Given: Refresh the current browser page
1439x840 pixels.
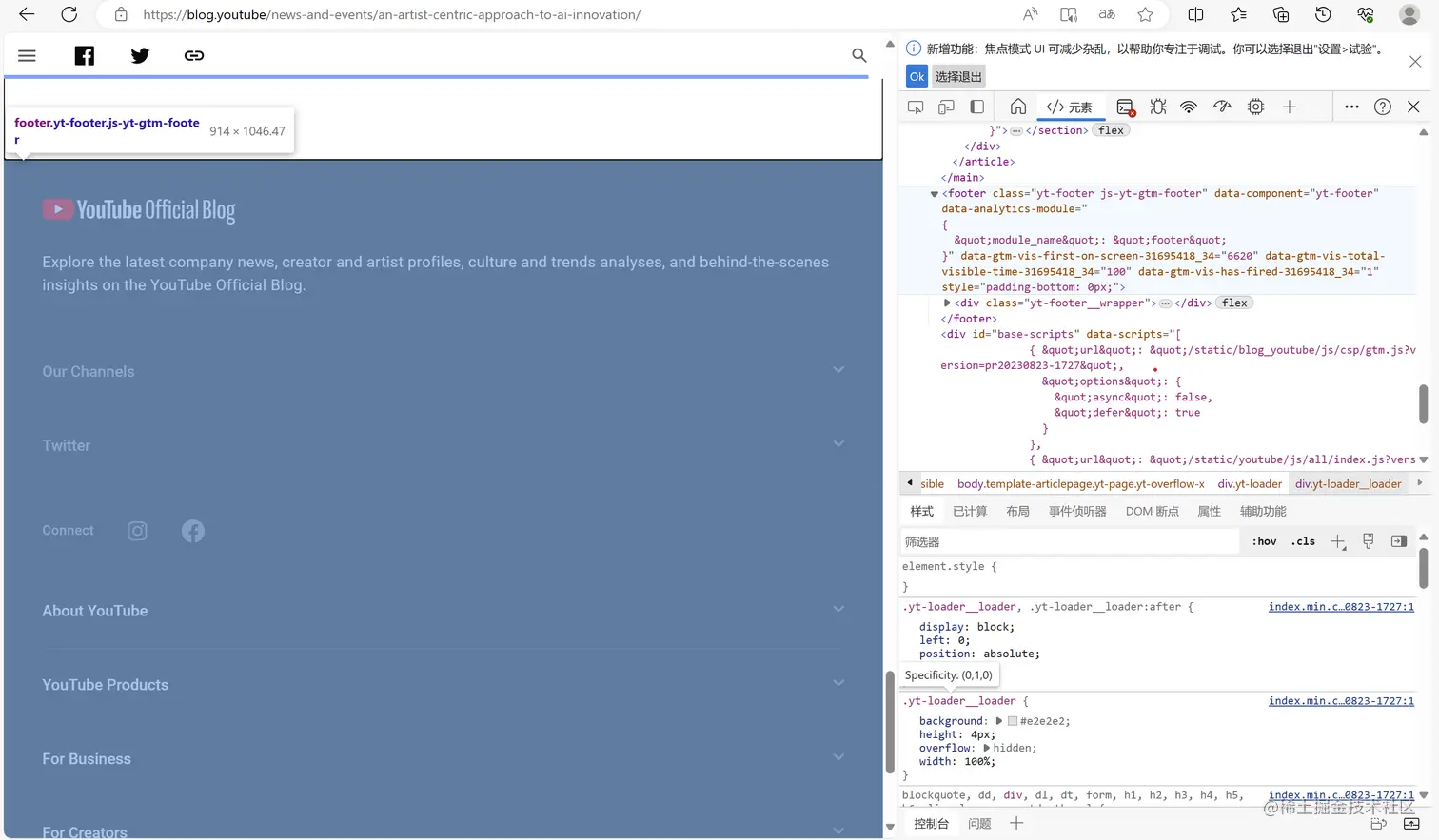Looking at the screenshot, I should [x=69, y=14].
